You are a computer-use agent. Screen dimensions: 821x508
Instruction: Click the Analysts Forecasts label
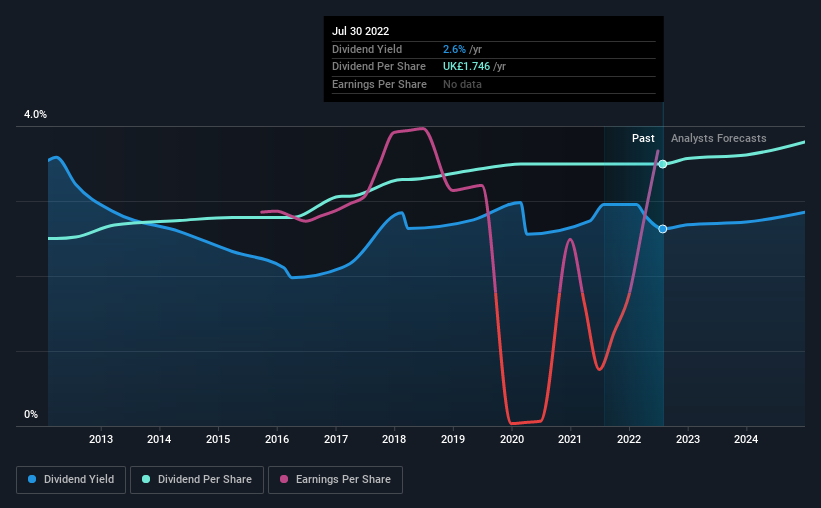[x=718, y=138]
